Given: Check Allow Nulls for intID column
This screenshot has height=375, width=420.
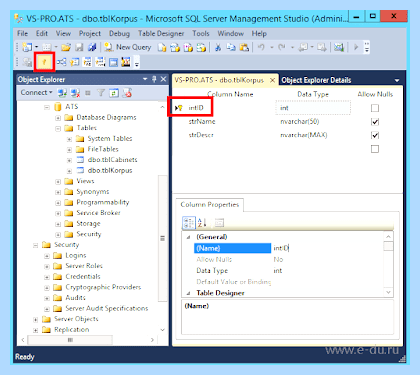Looking at the screenshot, I should tap(375, 108).
